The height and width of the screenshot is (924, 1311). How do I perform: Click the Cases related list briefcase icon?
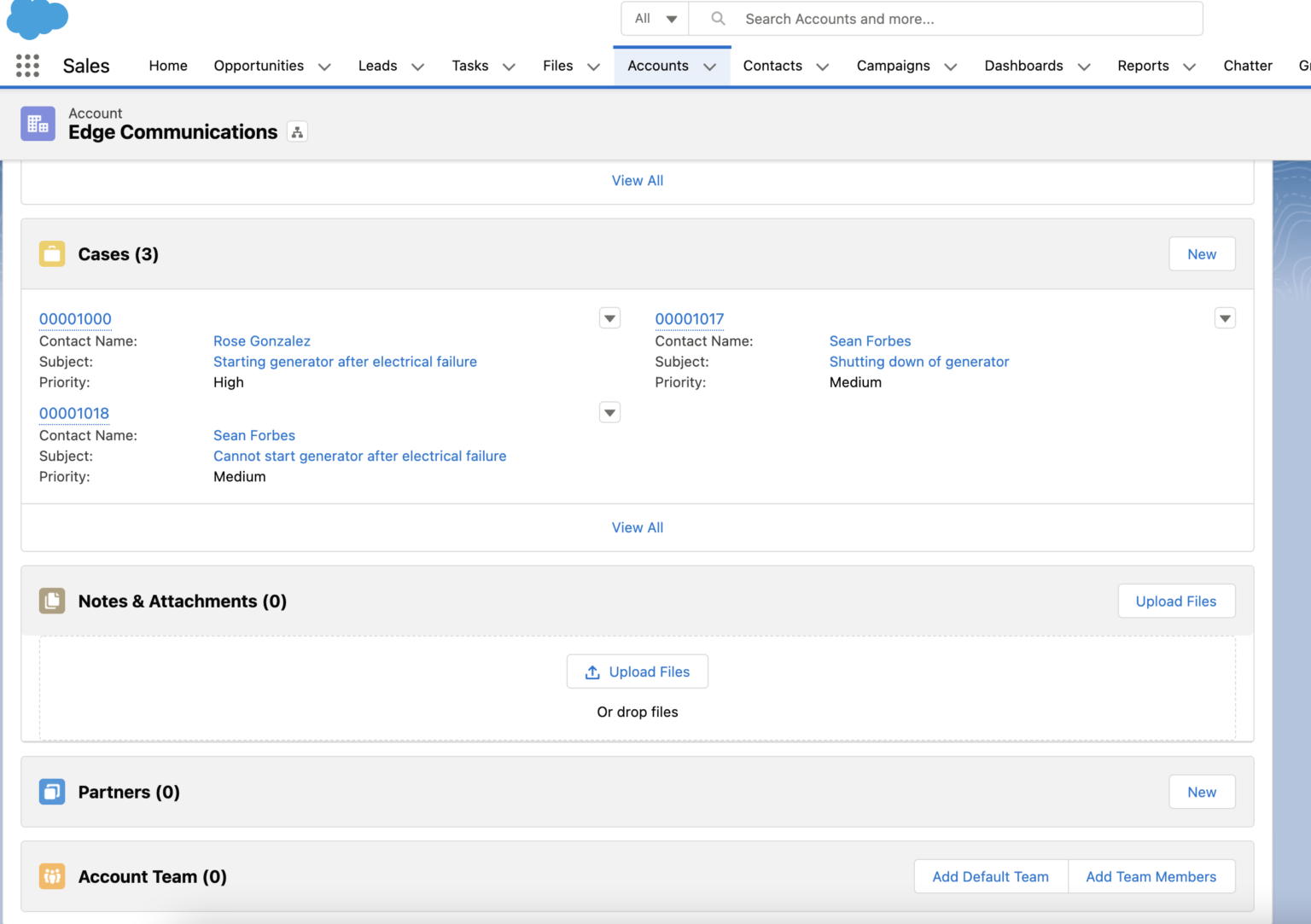pyautogui.click(x=52, y=253)
